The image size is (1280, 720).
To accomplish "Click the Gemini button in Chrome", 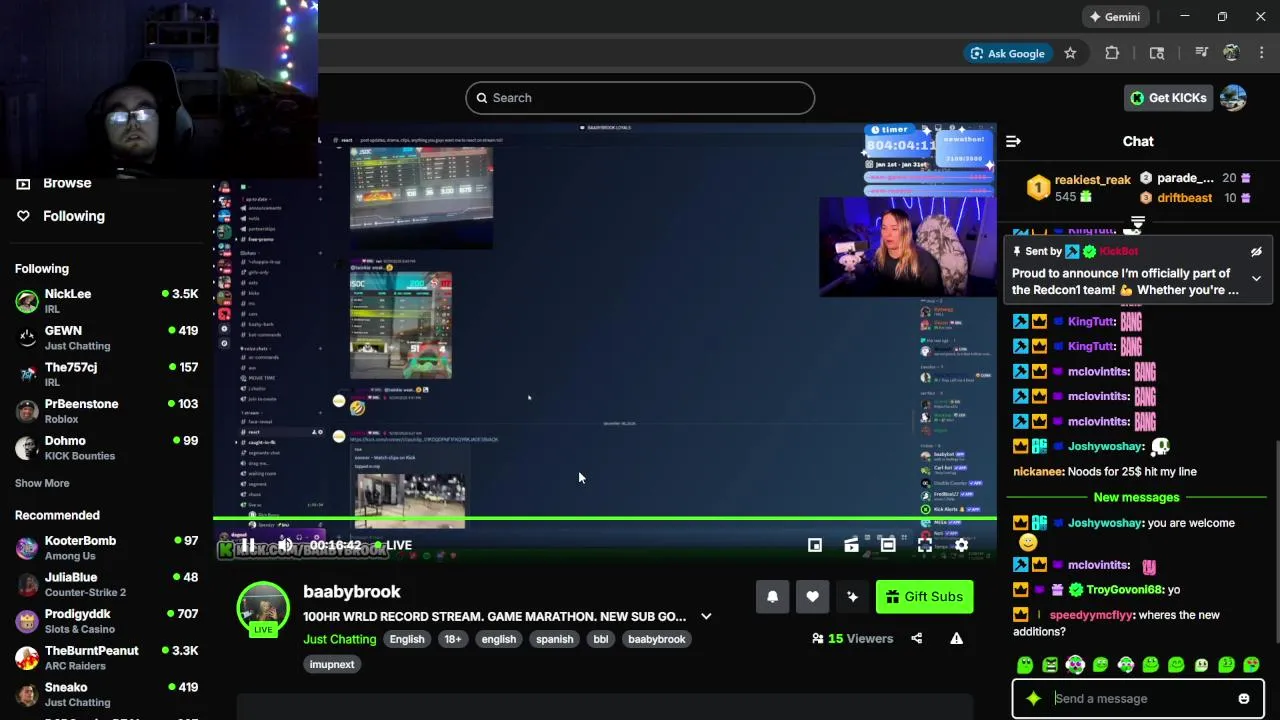I will pyautogui.click(x=1115, y=17).
